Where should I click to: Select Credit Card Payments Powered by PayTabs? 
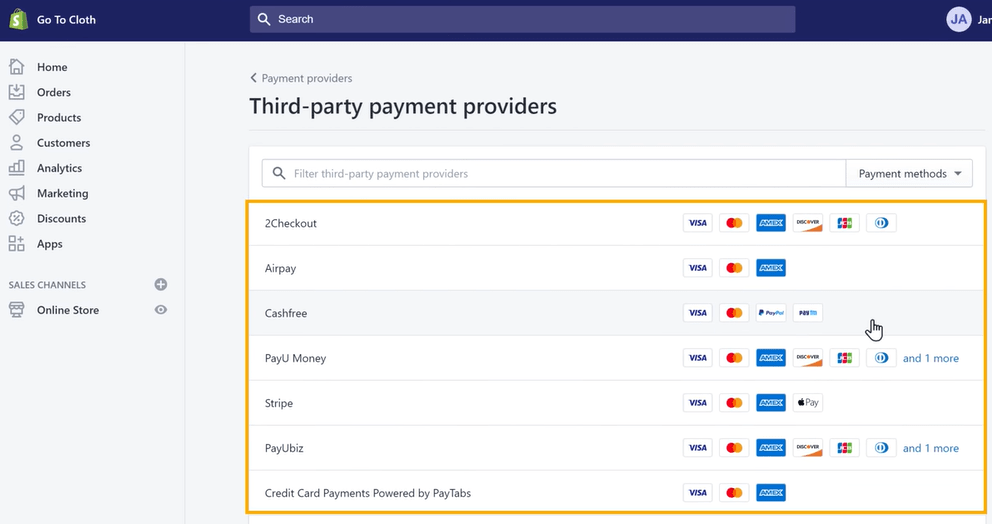coord(617,491)
